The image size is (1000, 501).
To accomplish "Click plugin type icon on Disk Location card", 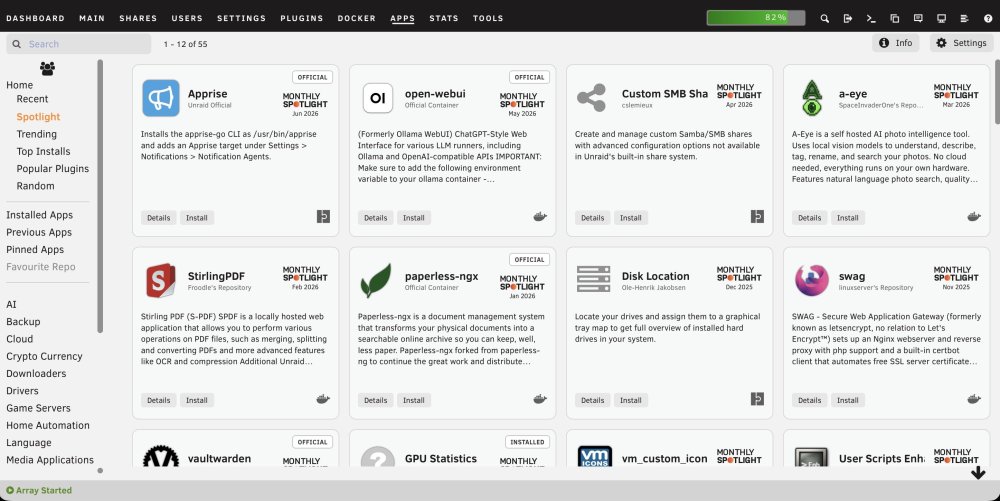I will coord(757,399).
